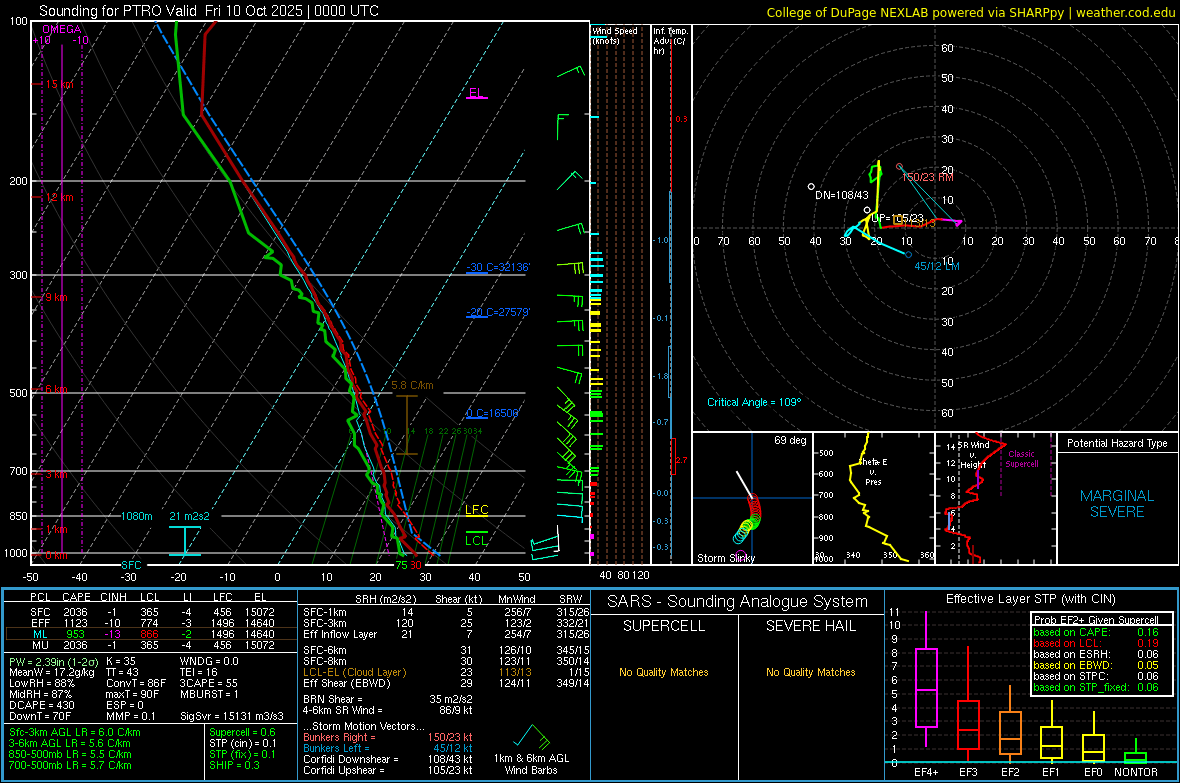Click the 'Potential Hazard Type' heading
The height and width of the screenshot is (783, 1180).
[1117, 443]
